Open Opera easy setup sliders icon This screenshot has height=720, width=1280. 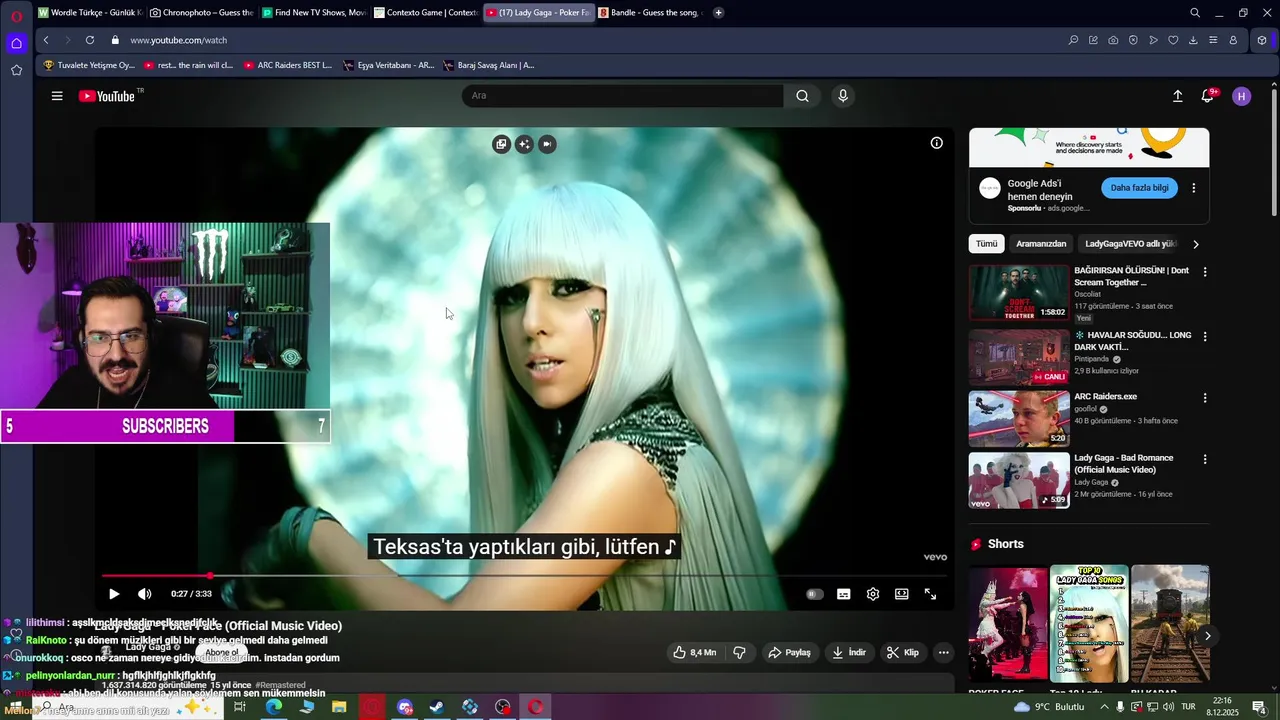coord(1213,40)
